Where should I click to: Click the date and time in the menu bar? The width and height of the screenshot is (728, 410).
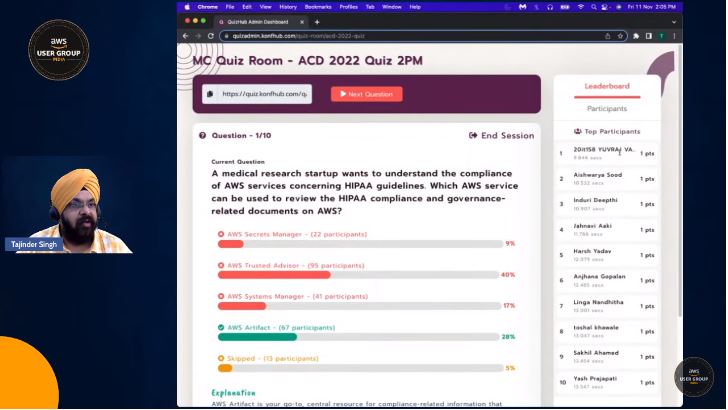[651, 7]
